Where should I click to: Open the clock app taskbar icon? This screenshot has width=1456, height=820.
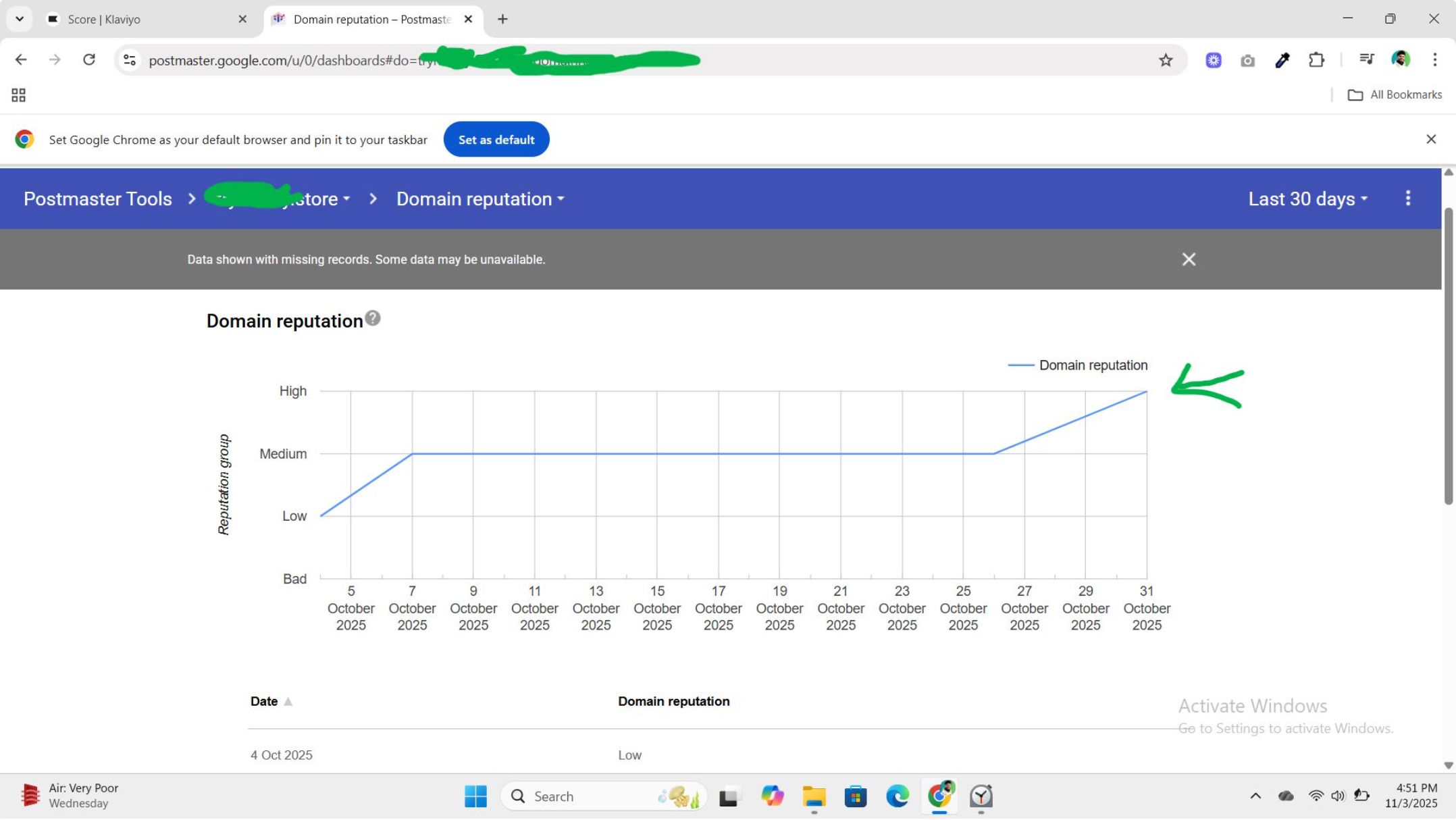[x=981, y=796]
